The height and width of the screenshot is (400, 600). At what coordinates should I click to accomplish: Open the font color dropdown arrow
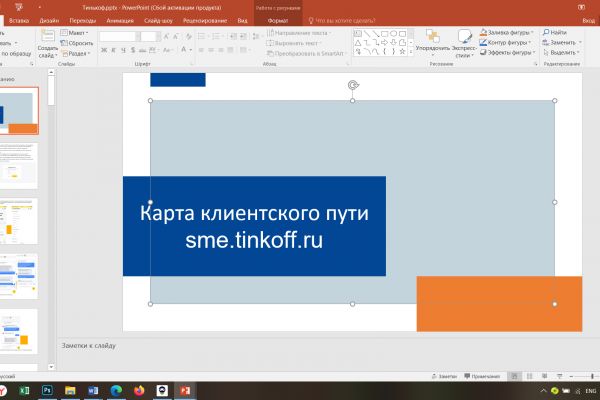click(191, 50)
